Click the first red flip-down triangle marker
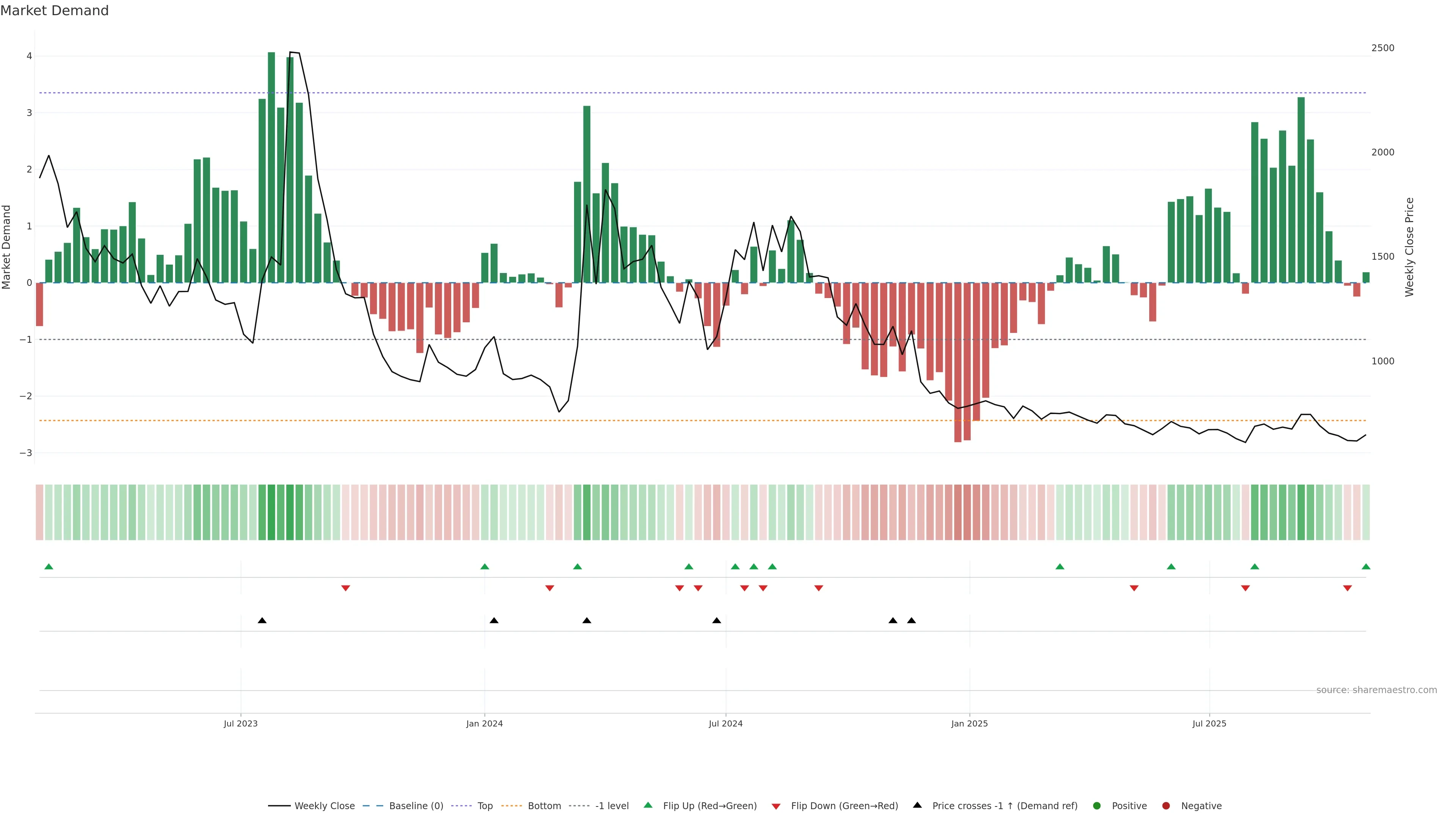1456x819 pixels. coord(345,588)
